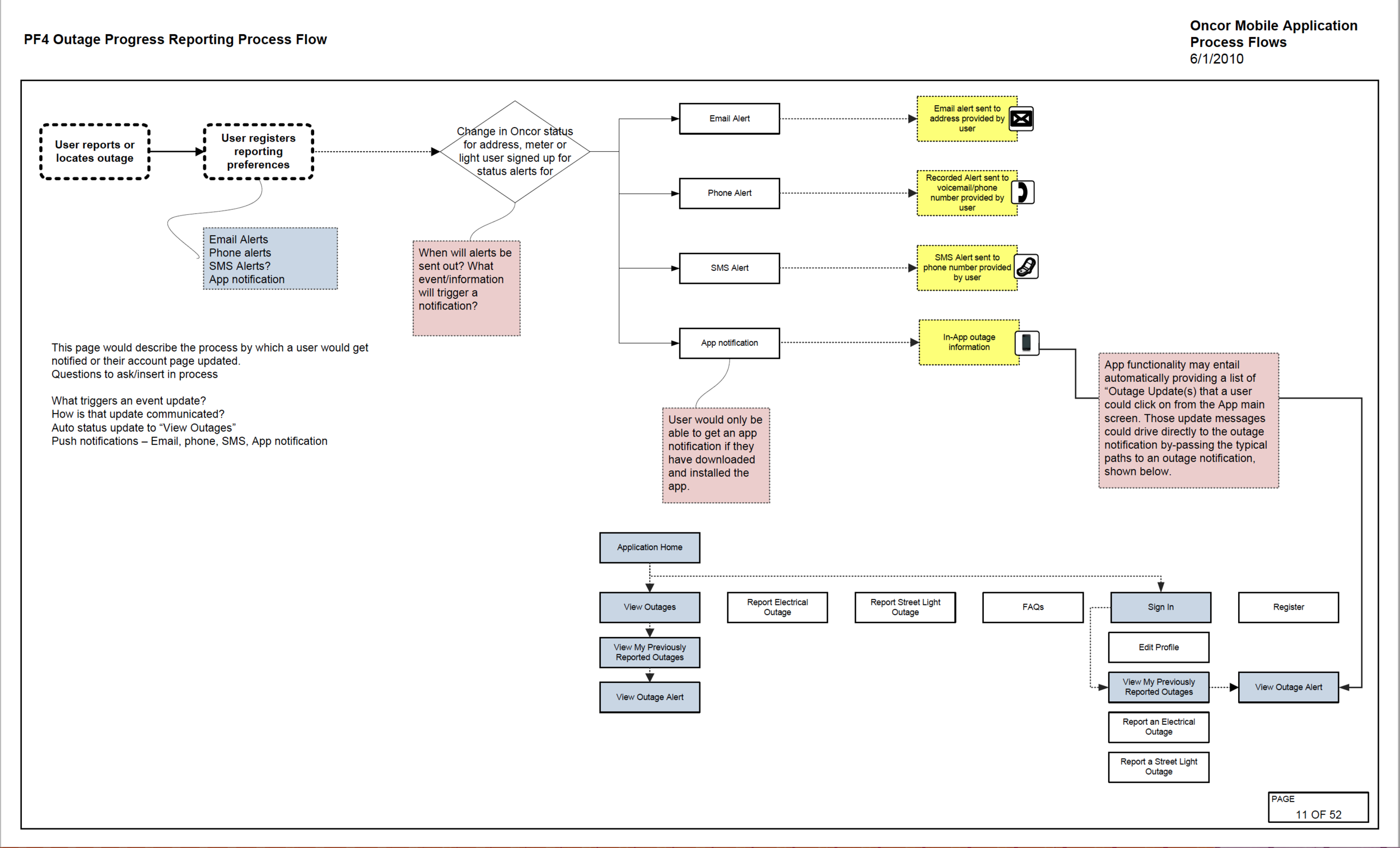Click yellow SMS Alert sent to phone note

(x=967, y=268)
